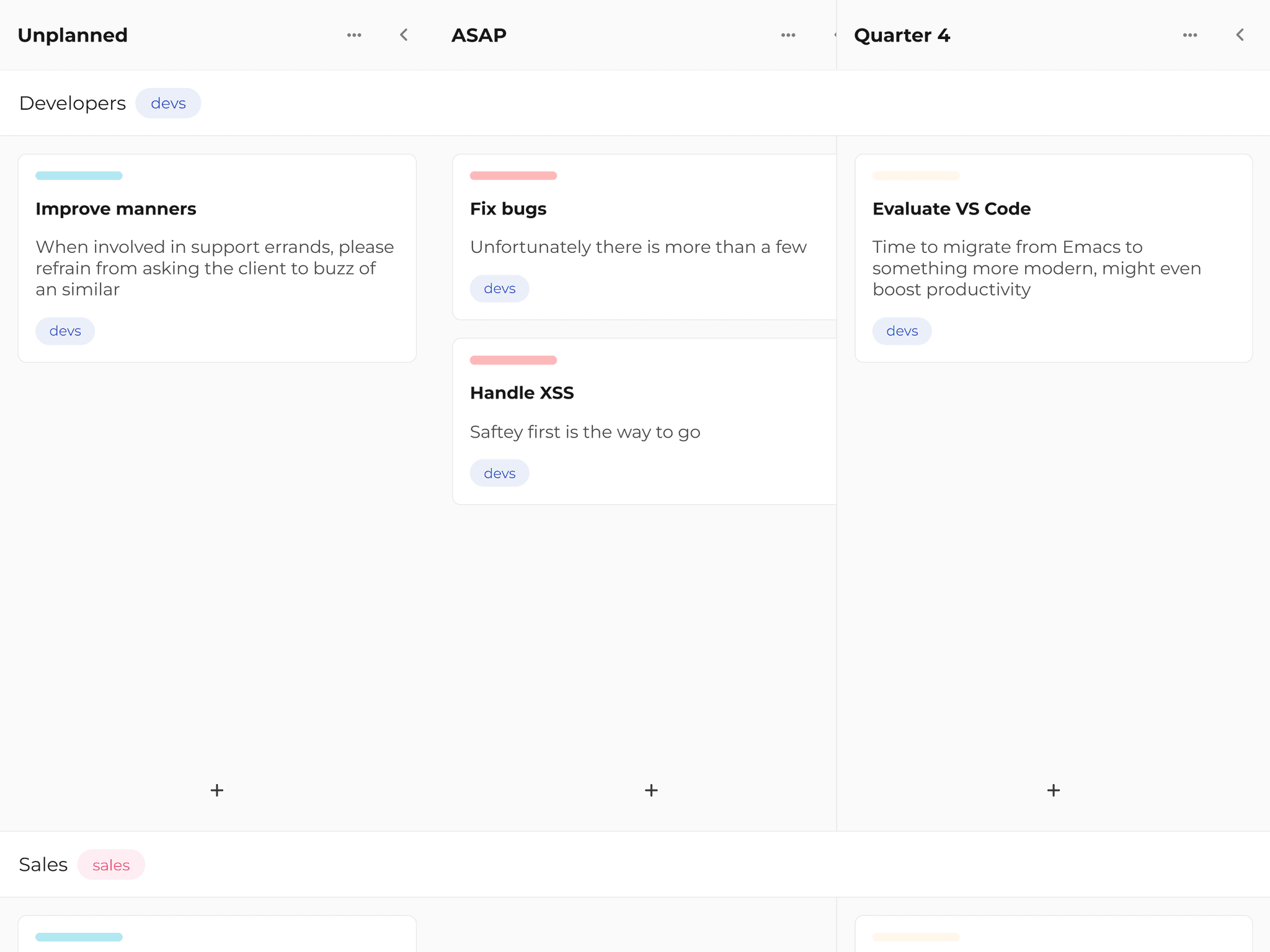Click the red color bar on Handle XSS

pyautogui.click(x=513, y=359)
